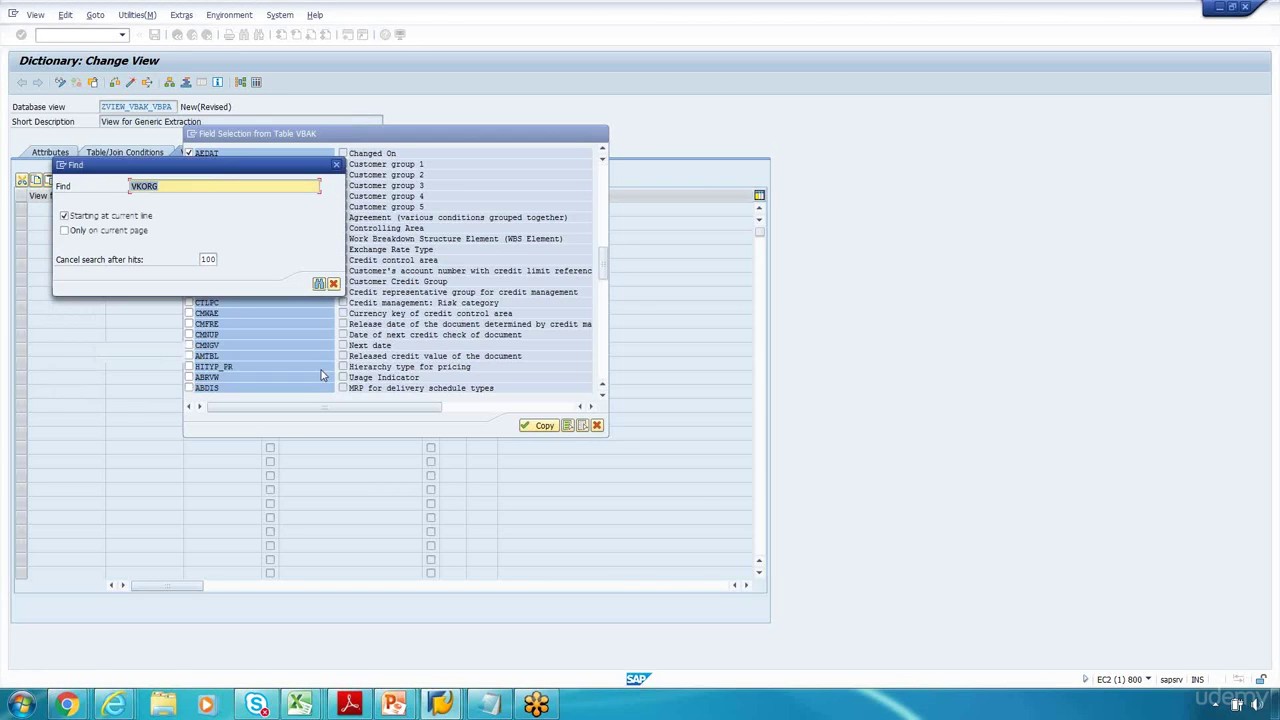Click the Print icon in standard toolbar
The image size is (1280, 720).
click(229, 35)
